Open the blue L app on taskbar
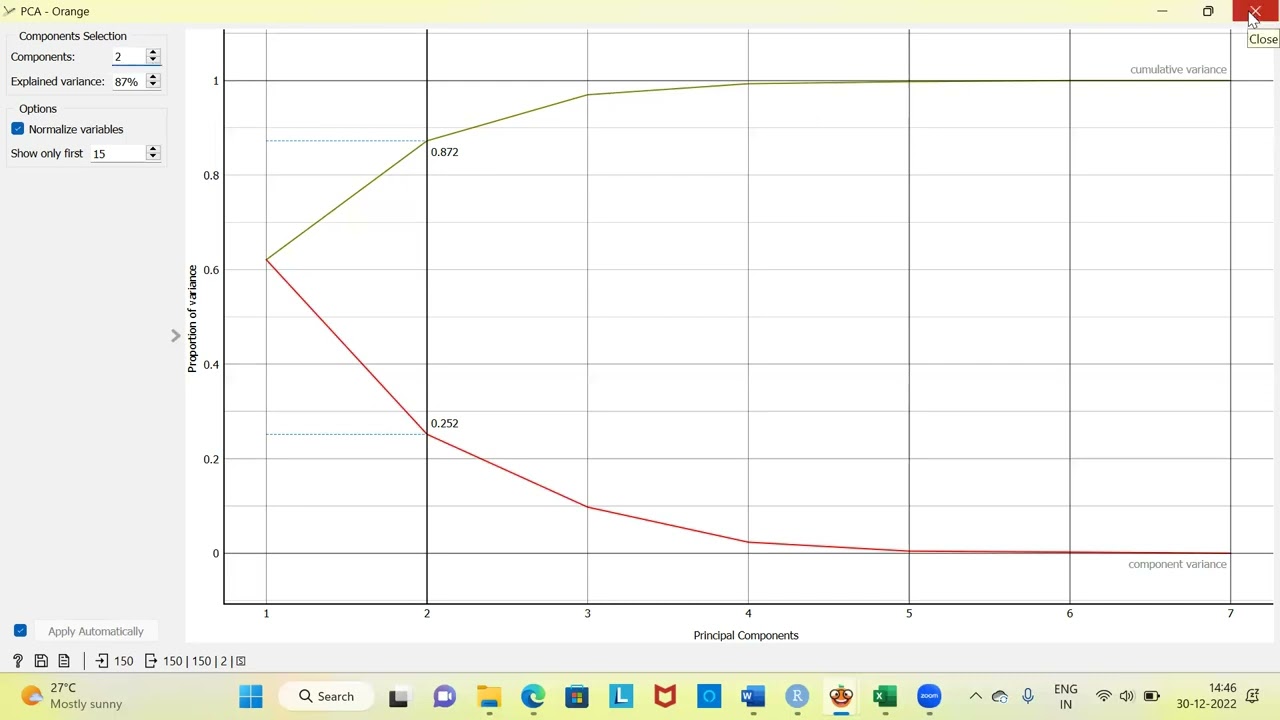Image resolution: width=1280 pixels, height=720 pixels. 621,696
